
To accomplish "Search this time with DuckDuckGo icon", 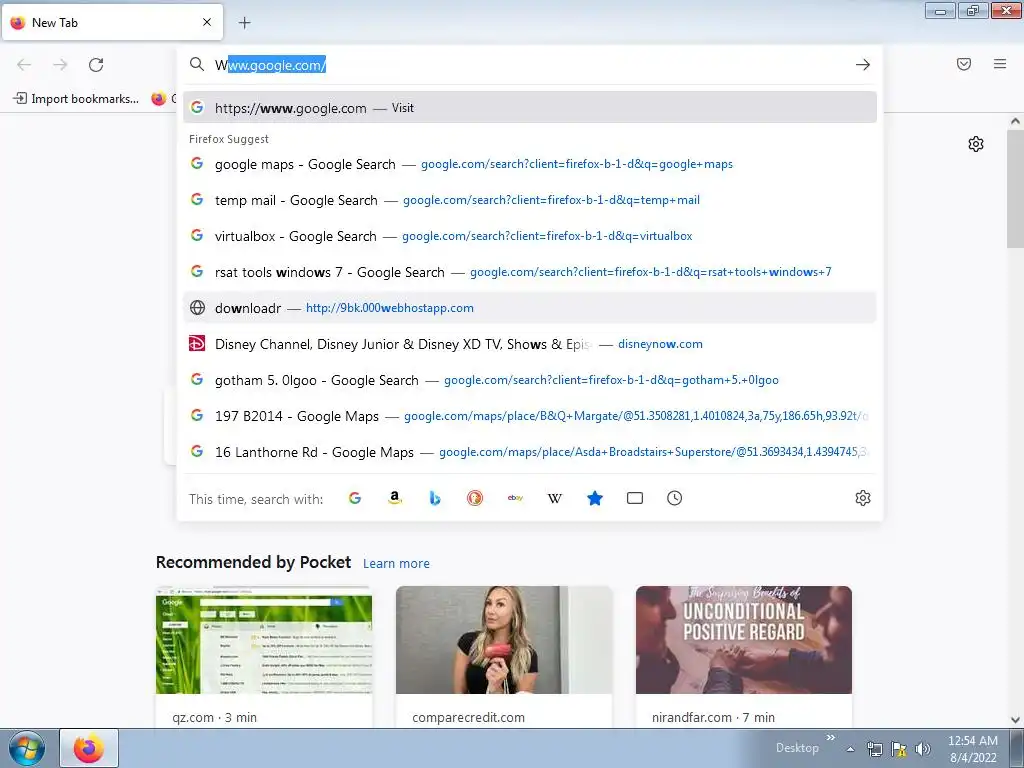I will [x=475, y=498].
